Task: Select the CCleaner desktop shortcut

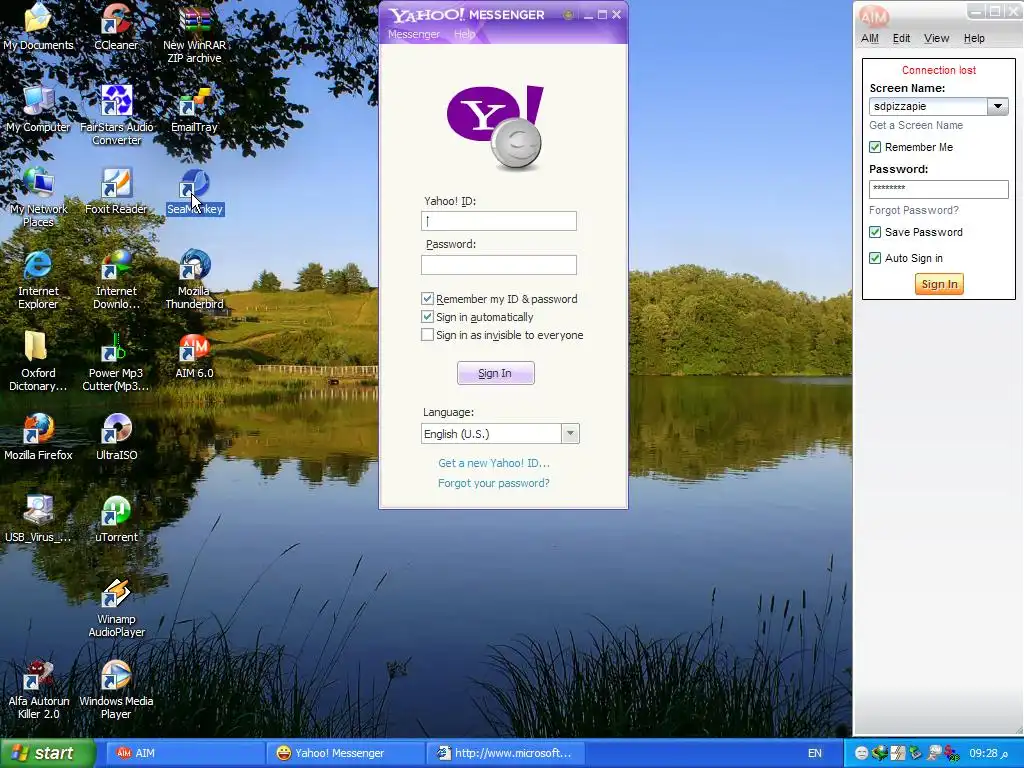Action: point(116,26)
